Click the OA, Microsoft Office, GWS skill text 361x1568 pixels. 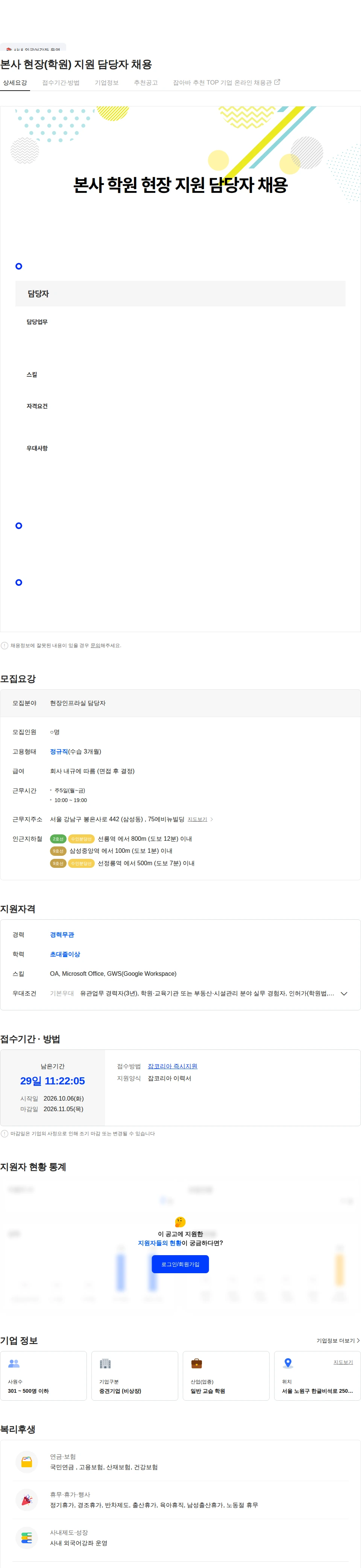pyautogui.click(x=113, y=974)
